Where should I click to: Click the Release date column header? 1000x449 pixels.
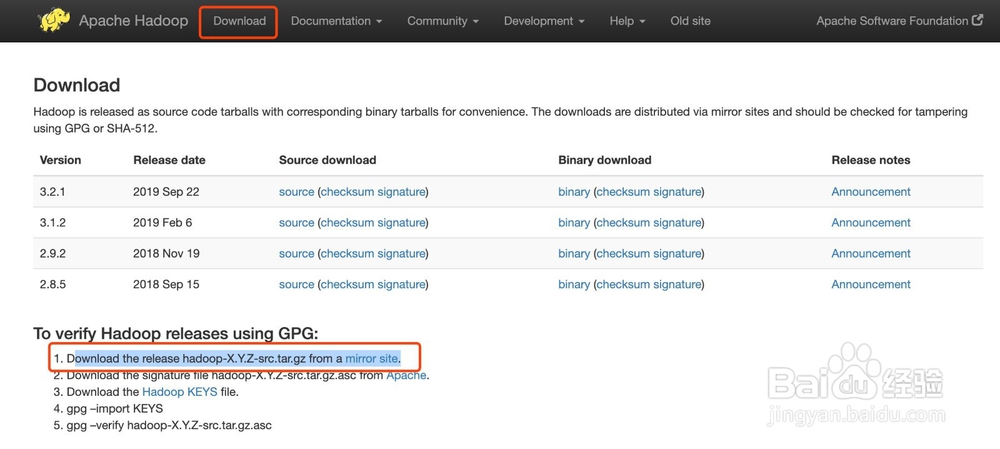[169, 160]
